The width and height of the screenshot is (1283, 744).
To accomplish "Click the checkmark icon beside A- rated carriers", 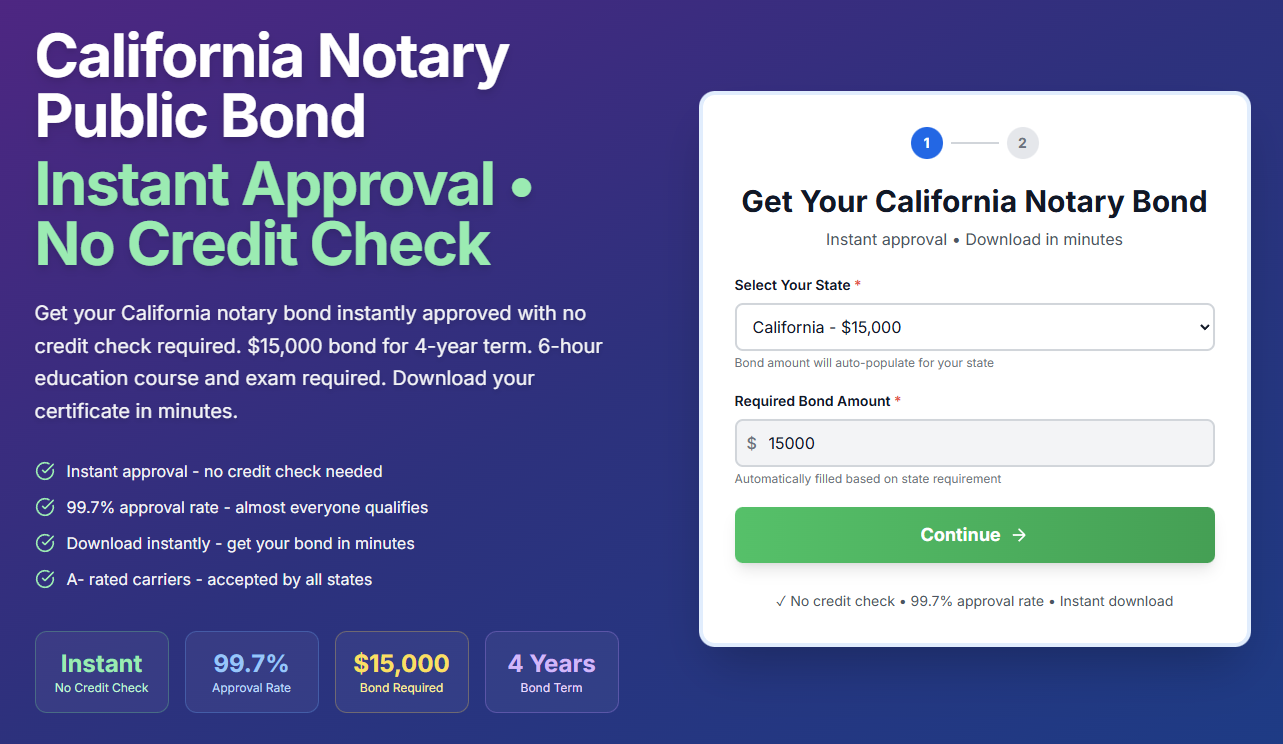I will [x=45, y=579].
